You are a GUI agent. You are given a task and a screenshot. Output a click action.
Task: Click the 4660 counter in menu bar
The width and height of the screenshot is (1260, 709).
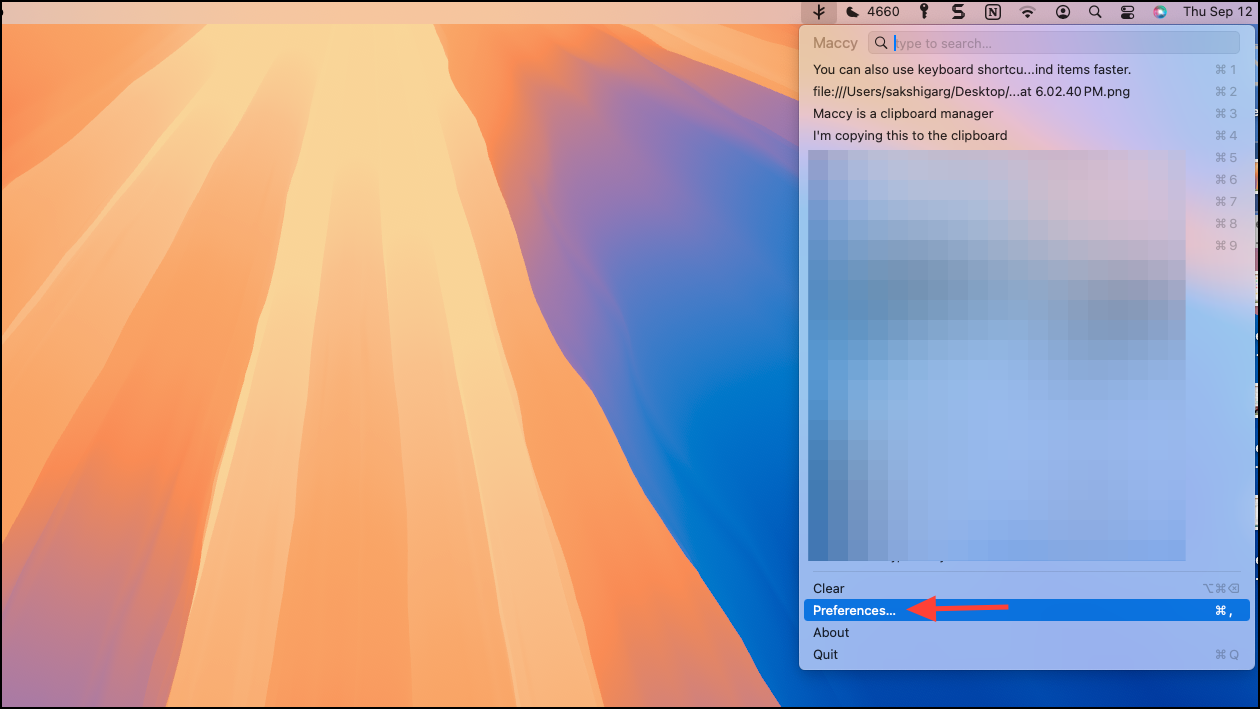pyautogui.click(x=884, y=12)
